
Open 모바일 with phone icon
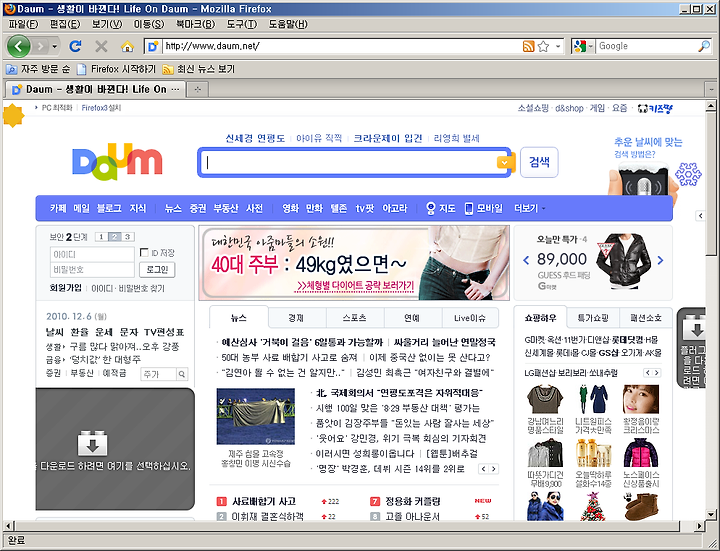484,208
